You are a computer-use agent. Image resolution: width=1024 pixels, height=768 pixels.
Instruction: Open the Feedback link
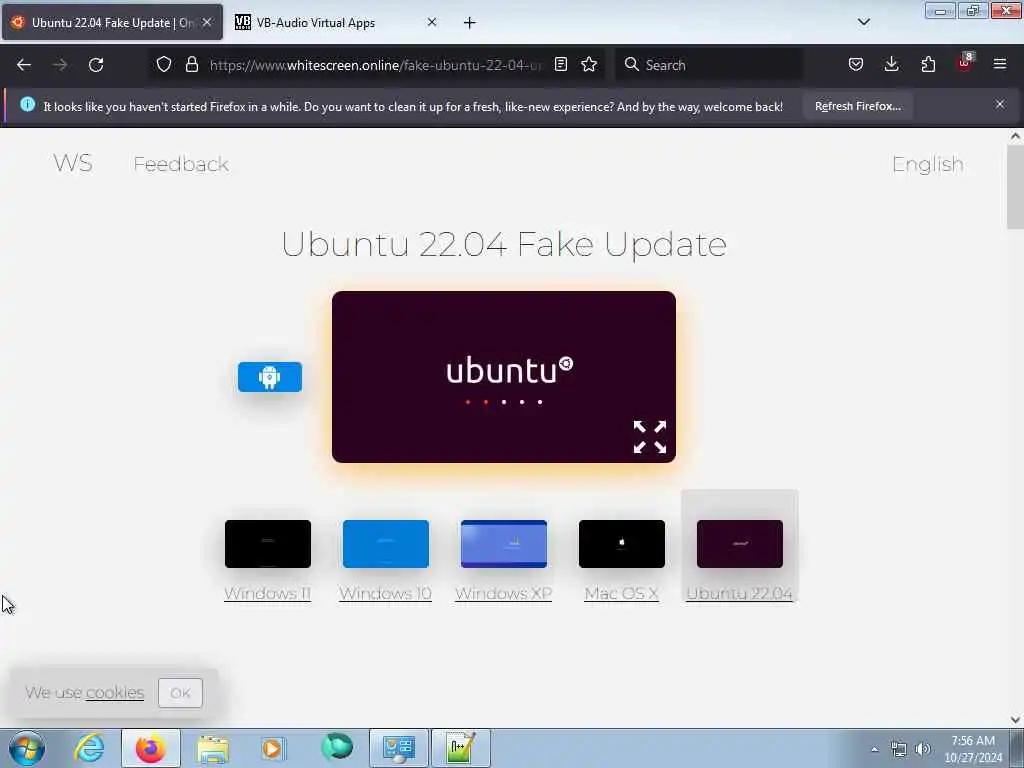(x=181, y=164)
